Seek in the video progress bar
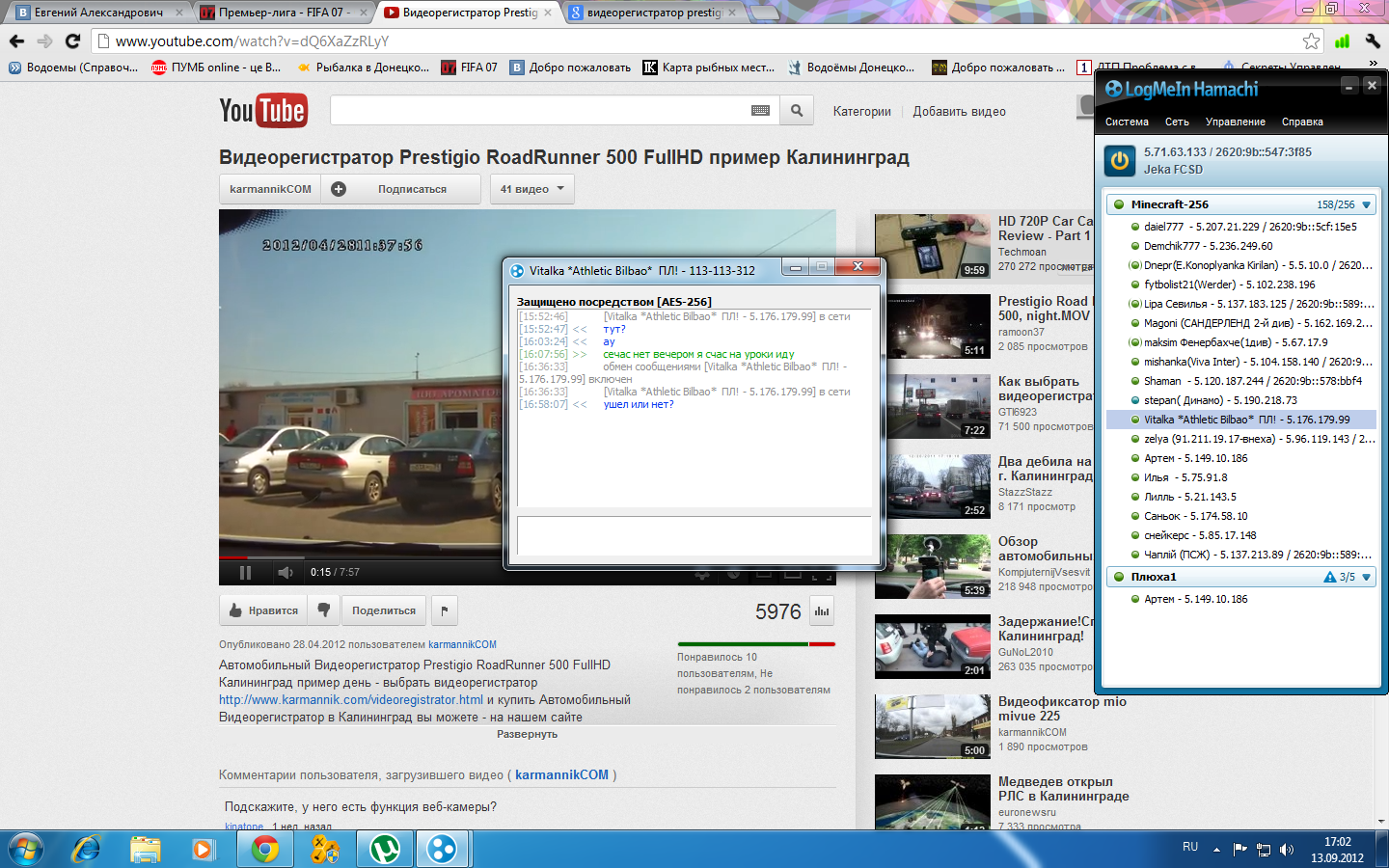 point(527,557)
